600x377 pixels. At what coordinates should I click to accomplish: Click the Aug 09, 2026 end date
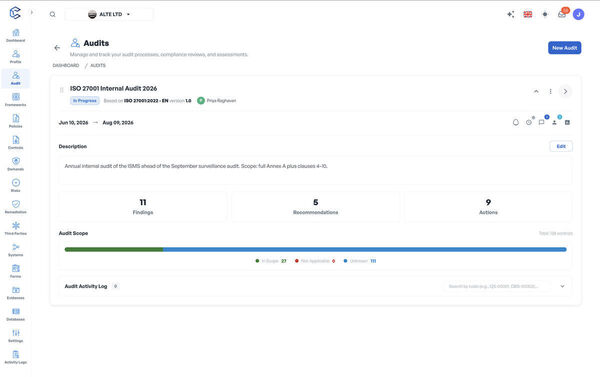tap(118, 123)
